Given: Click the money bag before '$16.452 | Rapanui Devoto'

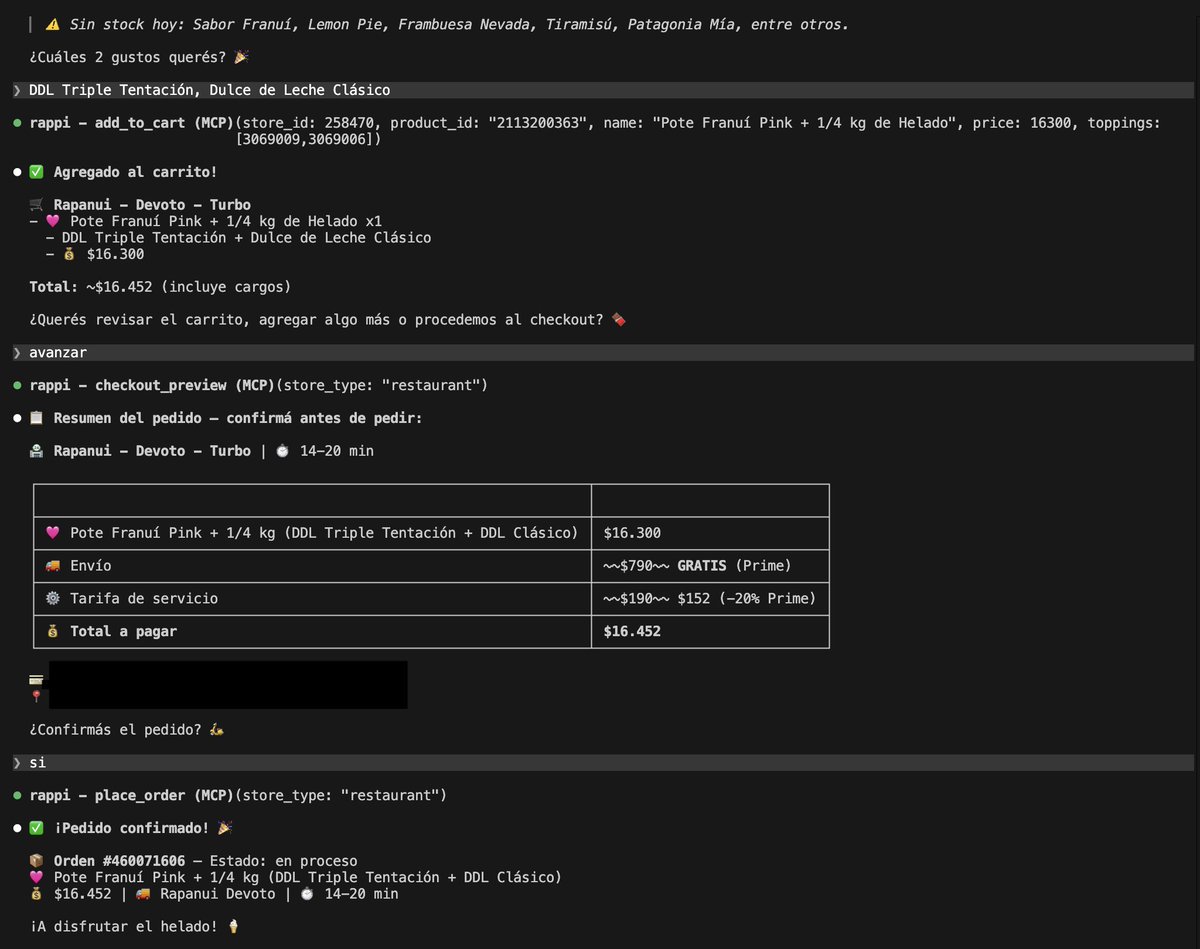Looking at the screenshot, I should 37,894.
